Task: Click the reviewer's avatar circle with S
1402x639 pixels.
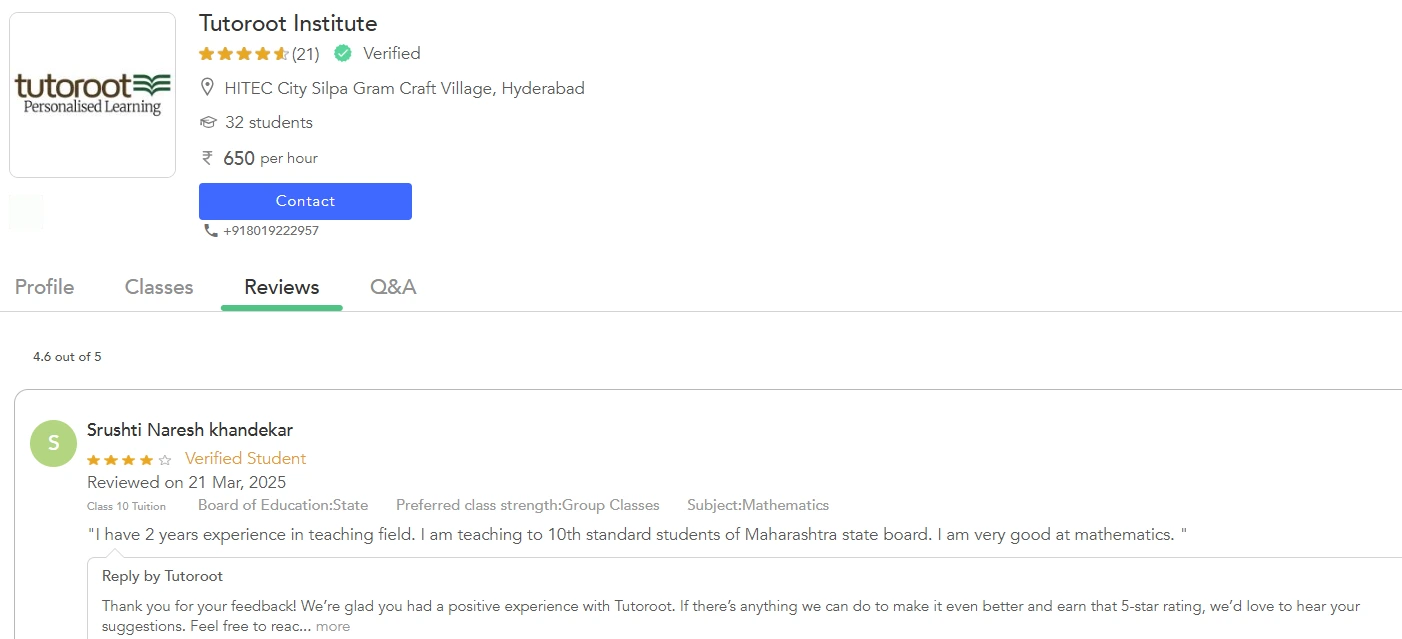Action: 53,443
